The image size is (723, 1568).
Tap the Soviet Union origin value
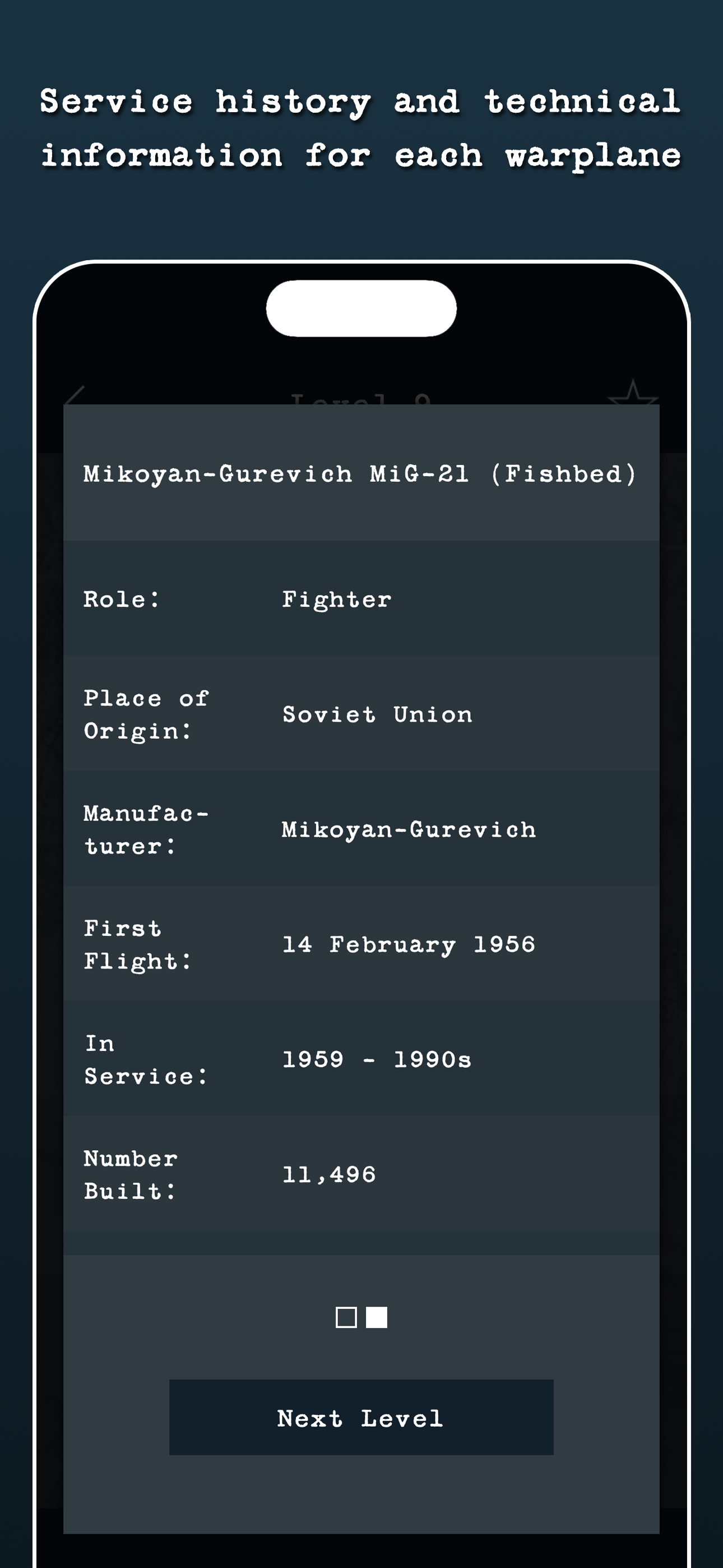click(377, 714)
